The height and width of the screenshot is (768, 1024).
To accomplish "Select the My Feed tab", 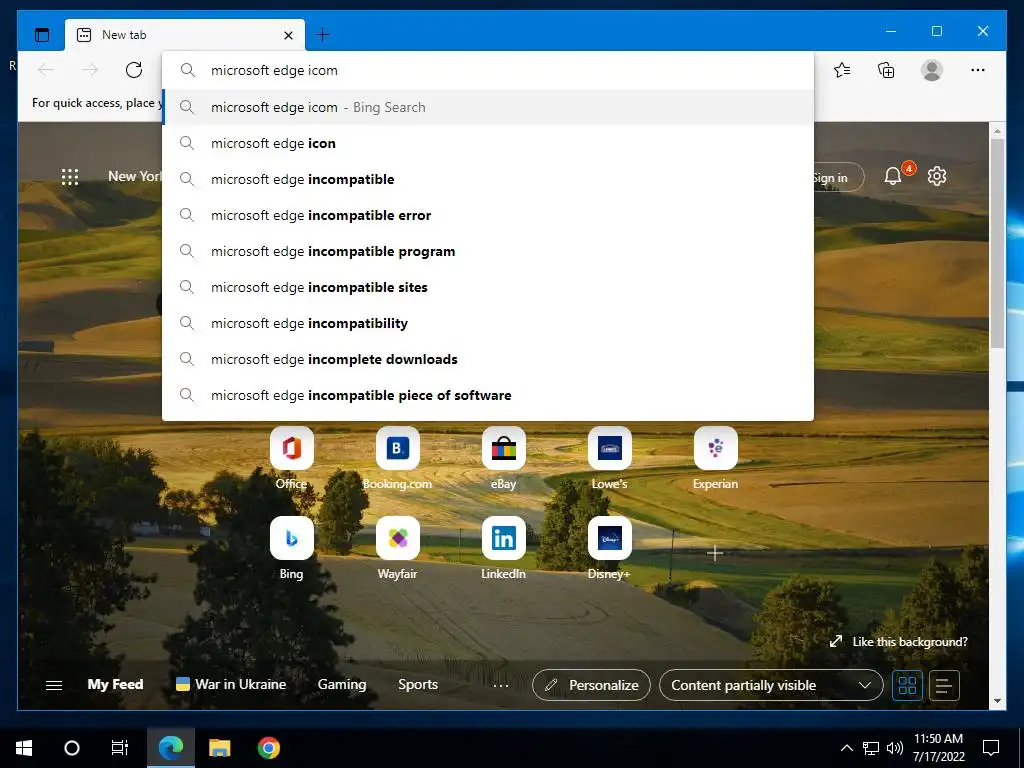I will (x=115, y=684).
